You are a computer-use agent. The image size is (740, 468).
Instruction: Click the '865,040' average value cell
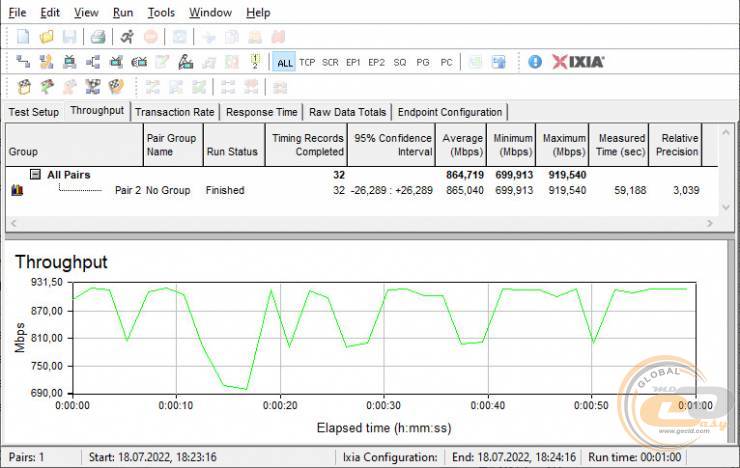(x=465, y=190)
